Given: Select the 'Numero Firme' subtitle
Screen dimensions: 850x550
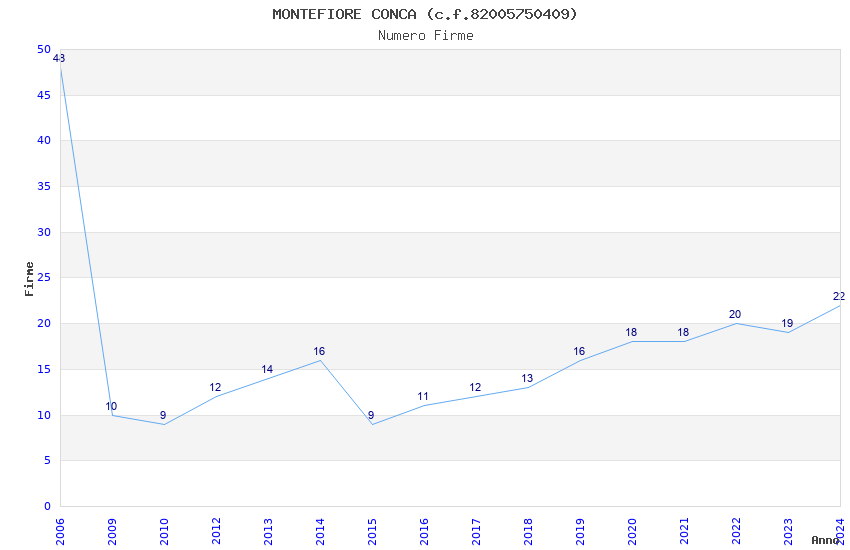Looking at the screenshot, I should (x=426, y=35).
